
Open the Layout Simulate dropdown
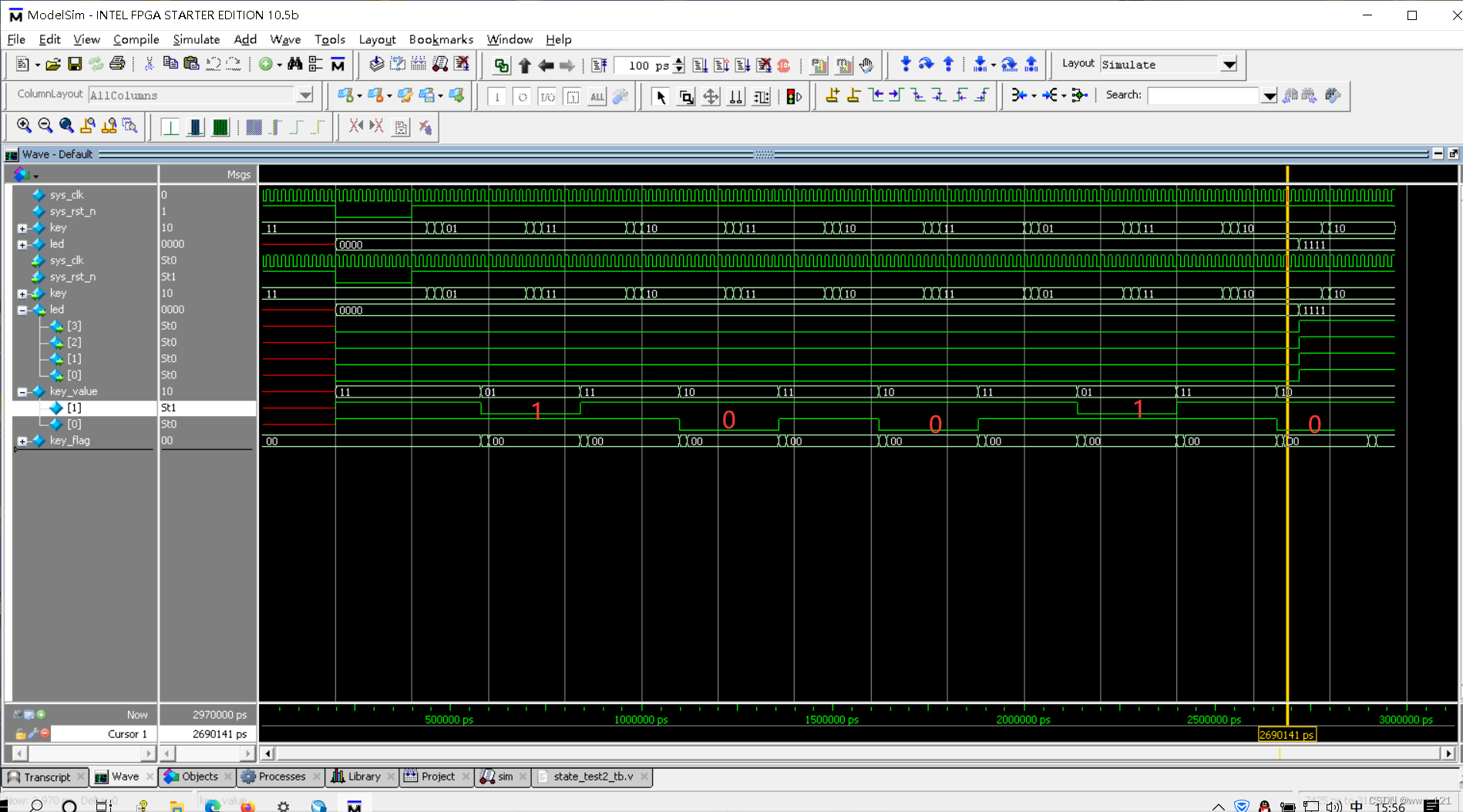coord(1229,65)
